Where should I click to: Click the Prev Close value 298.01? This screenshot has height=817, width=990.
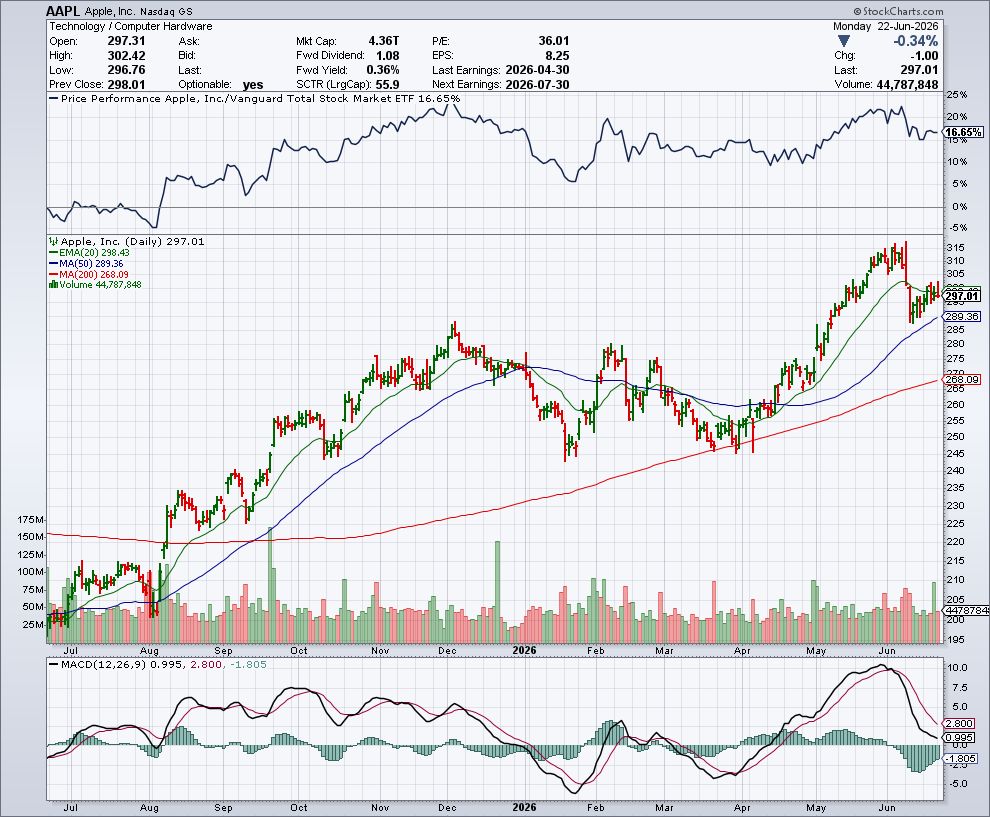tap(126, 85)
